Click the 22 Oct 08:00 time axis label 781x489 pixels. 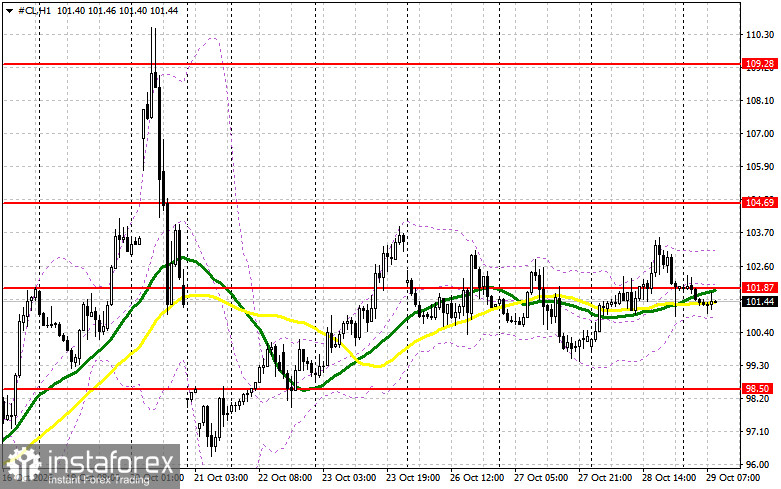coord(285,478)
